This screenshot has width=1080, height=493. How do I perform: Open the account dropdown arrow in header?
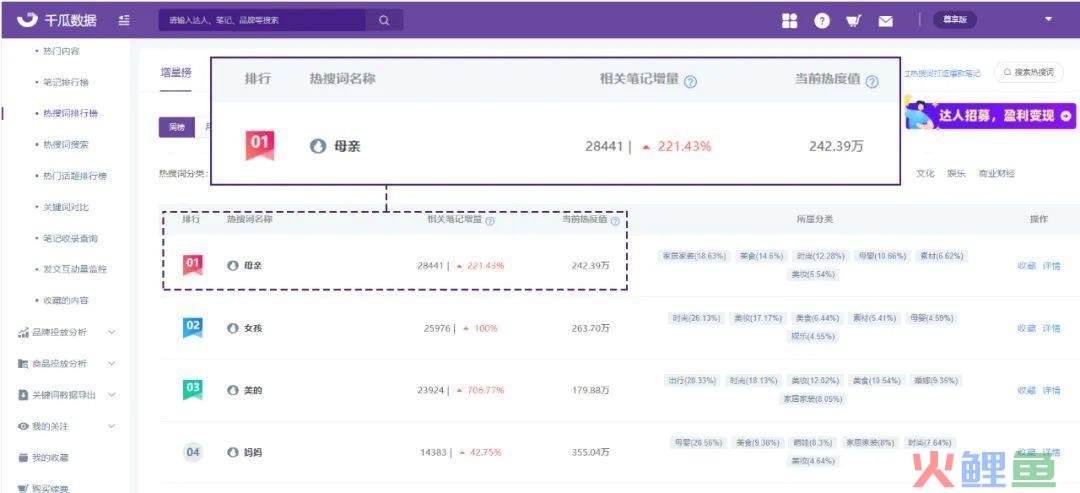(1048, 19)
